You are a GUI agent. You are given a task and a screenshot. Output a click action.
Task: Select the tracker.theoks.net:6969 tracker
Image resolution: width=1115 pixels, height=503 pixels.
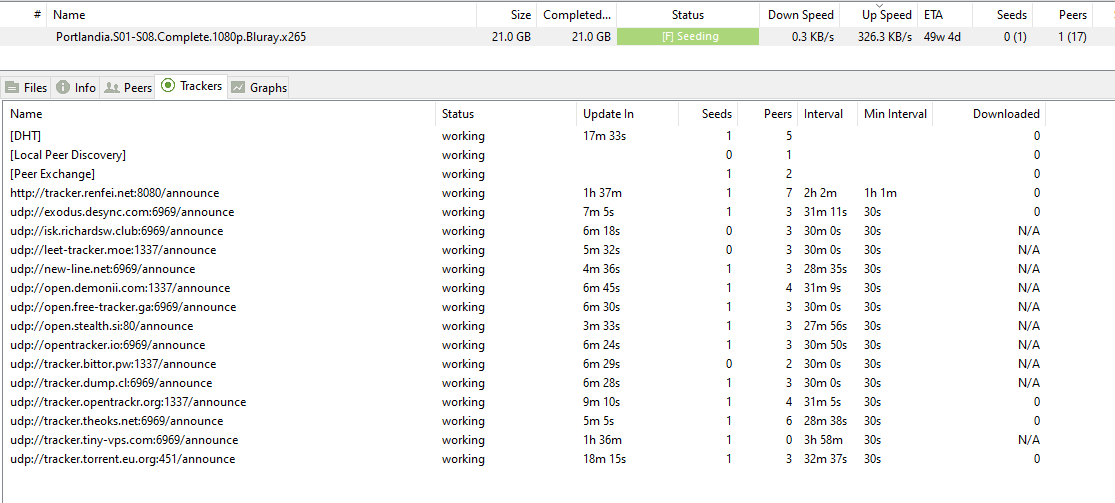pyautogui.click(x=525, y=421)
